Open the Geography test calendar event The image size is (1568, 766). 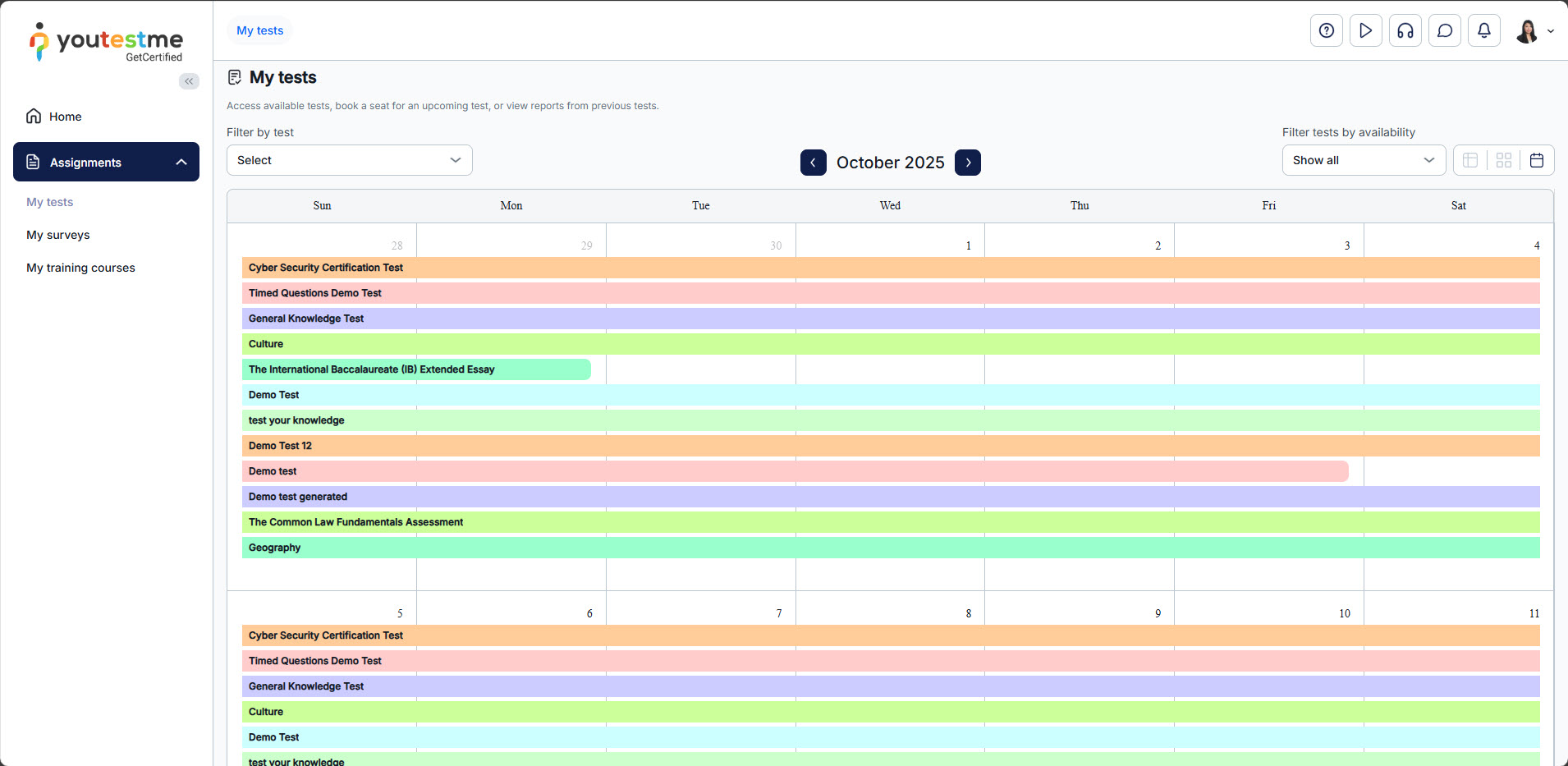pyautogui.click(x=275, y=548)
